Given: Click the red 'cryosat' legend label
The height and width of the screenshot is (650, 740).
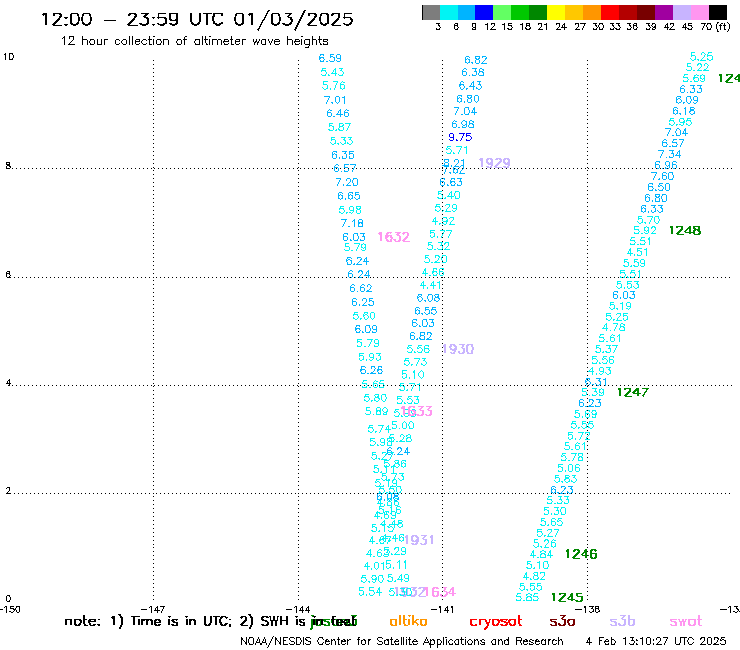Looking at the screenshot, I should tap(496, 622).
